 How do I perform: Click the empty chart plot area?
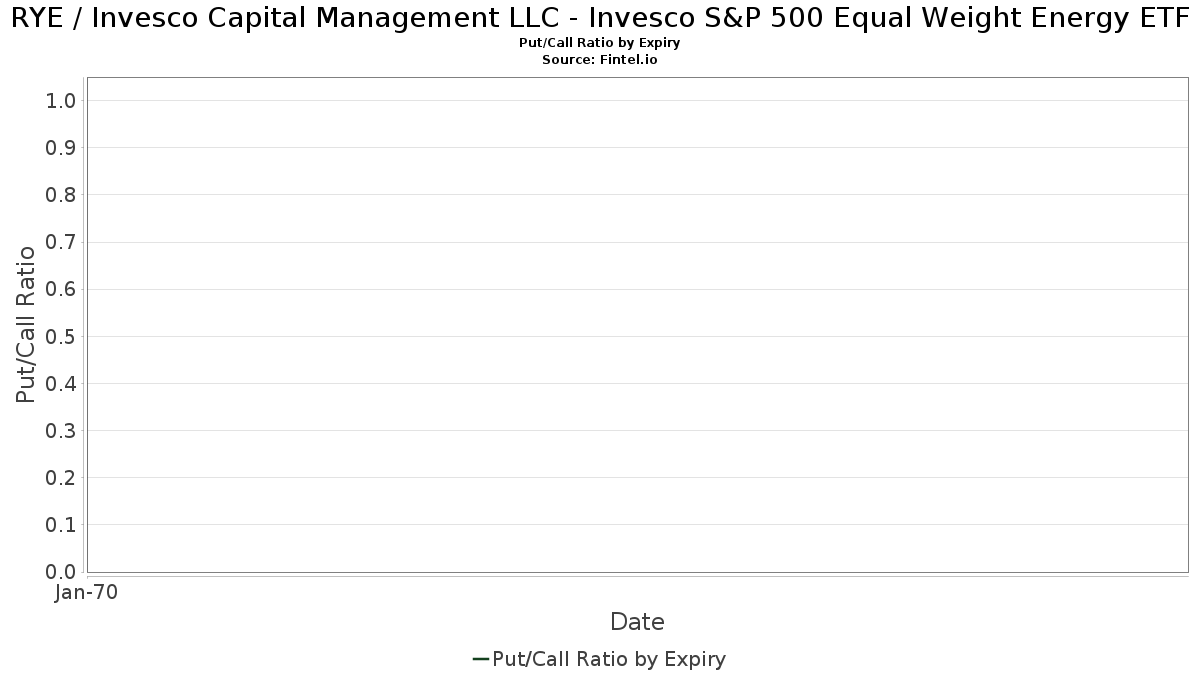637,325
